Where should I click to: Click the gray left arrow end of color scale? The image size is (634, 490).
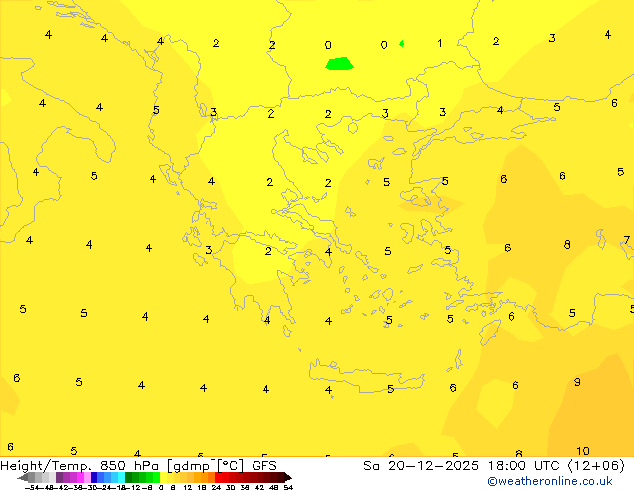23,477
